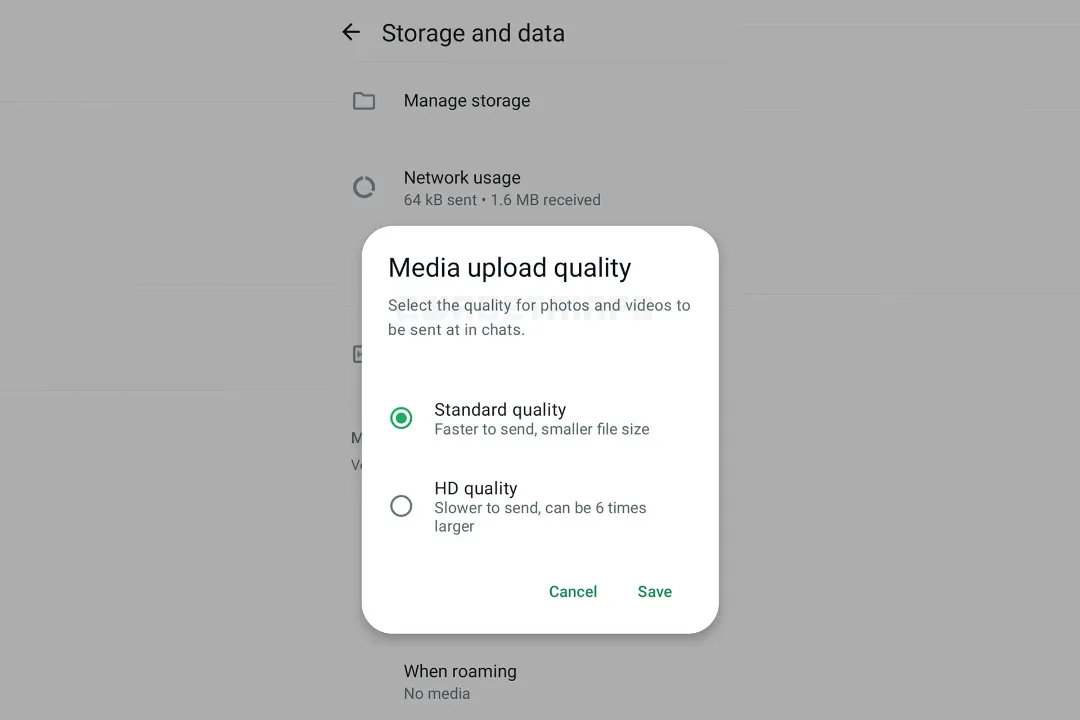The image size is (1080, 720).
Task: Open the Network usage entry
Action: click(x=462, y=178)
